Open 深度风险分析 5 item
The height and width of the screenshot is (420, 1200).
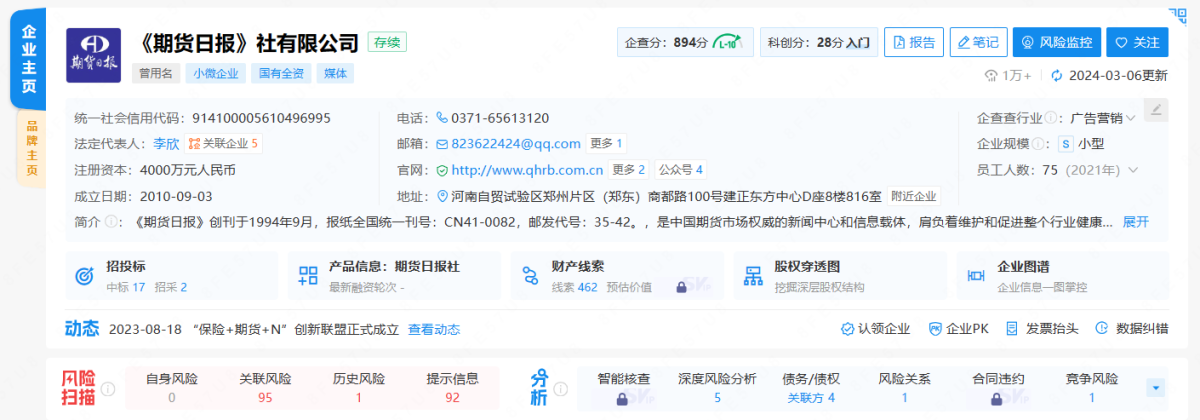[x=717, y=388]
